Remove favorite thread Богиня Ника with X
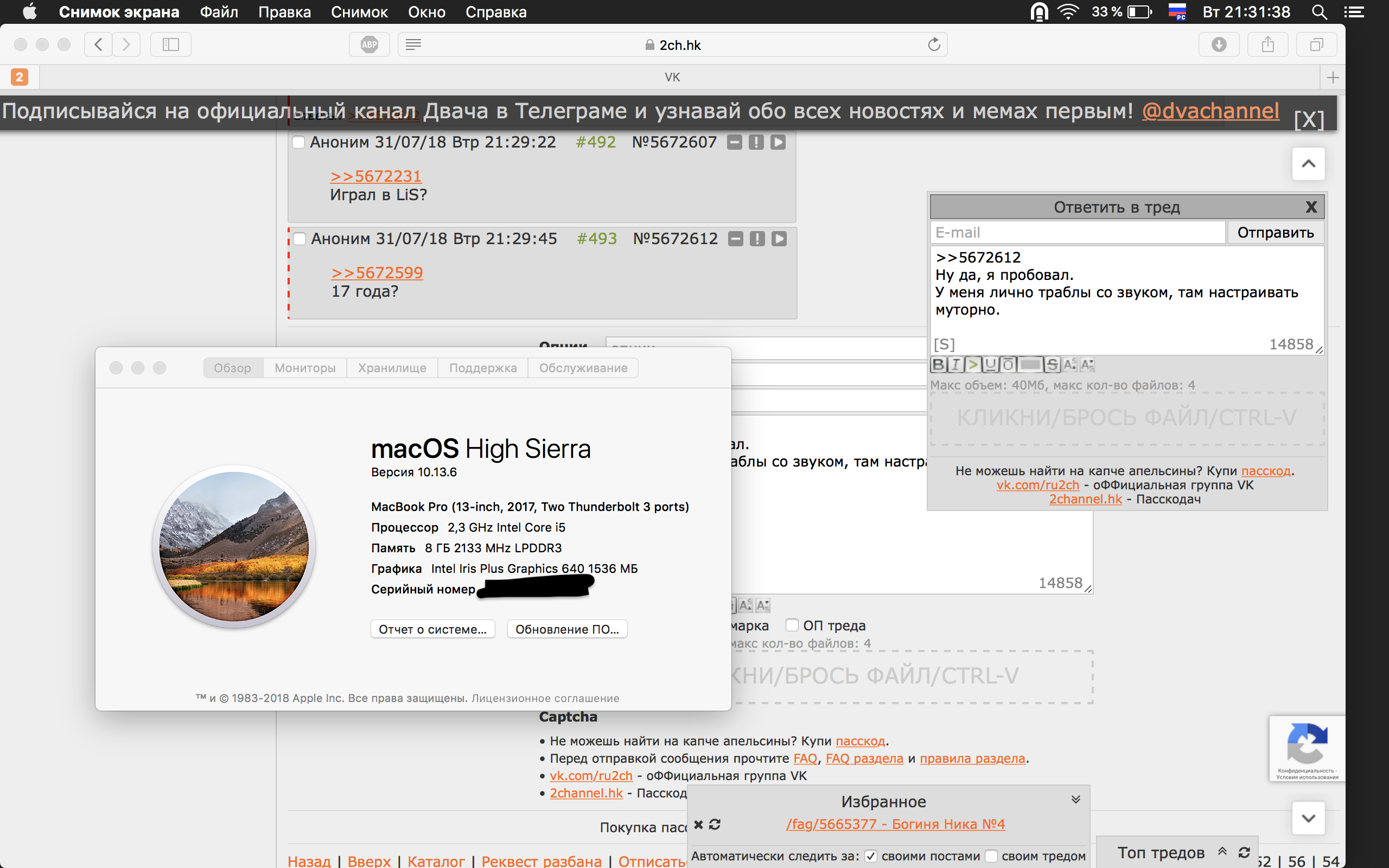The width and height of the screenshot is (1389, 868). pyautogui.click(x=698, y=825)
